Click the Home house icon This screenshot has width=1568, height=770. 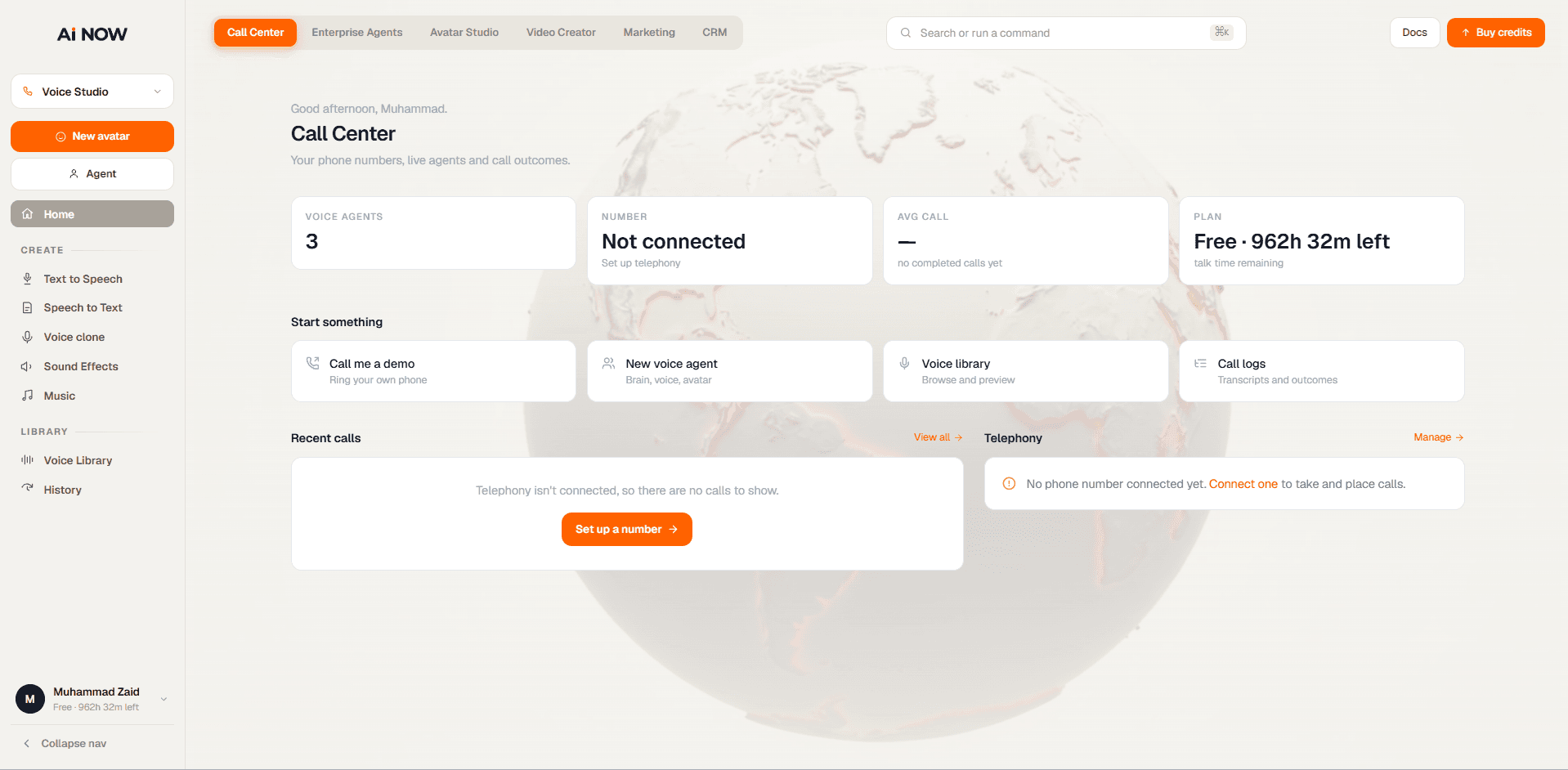(x=28, y=214)
